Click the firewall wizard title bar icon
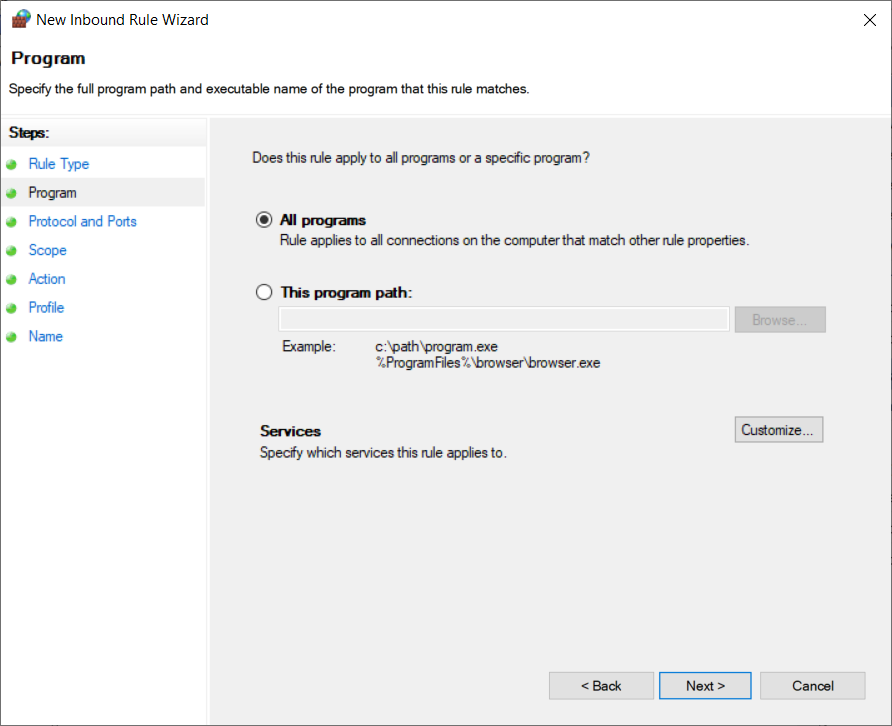 point(19,19)
